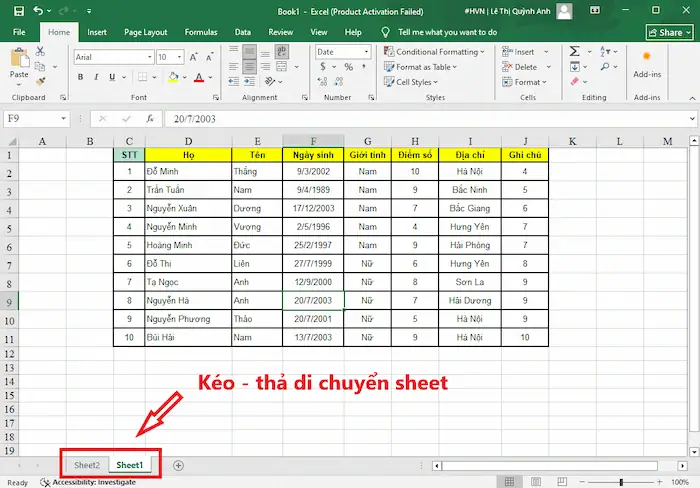
Task: Click the Increase Font Size icon
Action: 193,57
